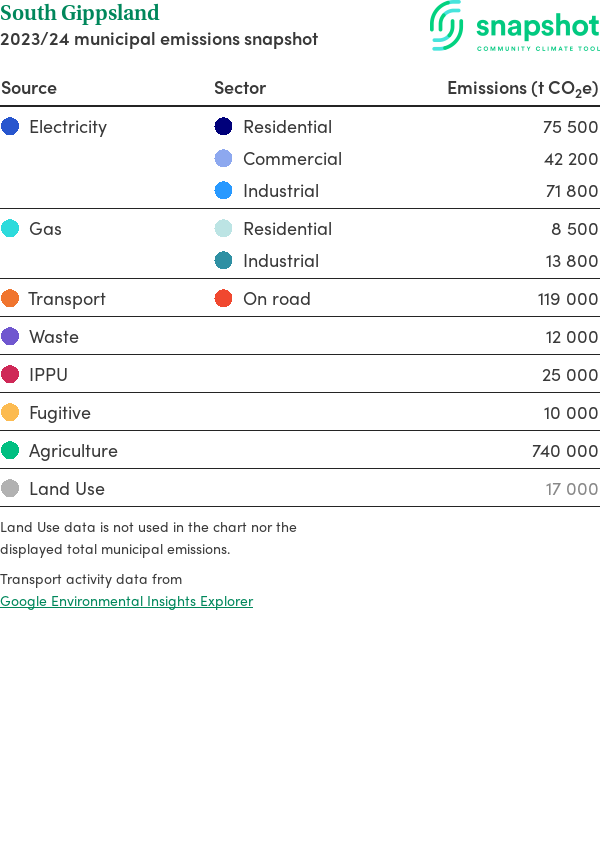The image size is (600, 850).
Task: Click the Emissions (t CO2e) column header
Action: 522,88
